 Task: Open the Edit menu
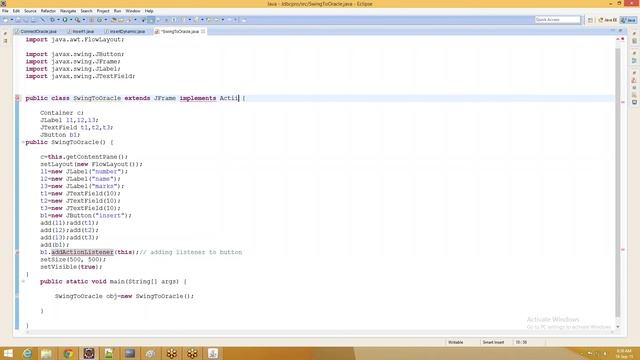[16, 11]
